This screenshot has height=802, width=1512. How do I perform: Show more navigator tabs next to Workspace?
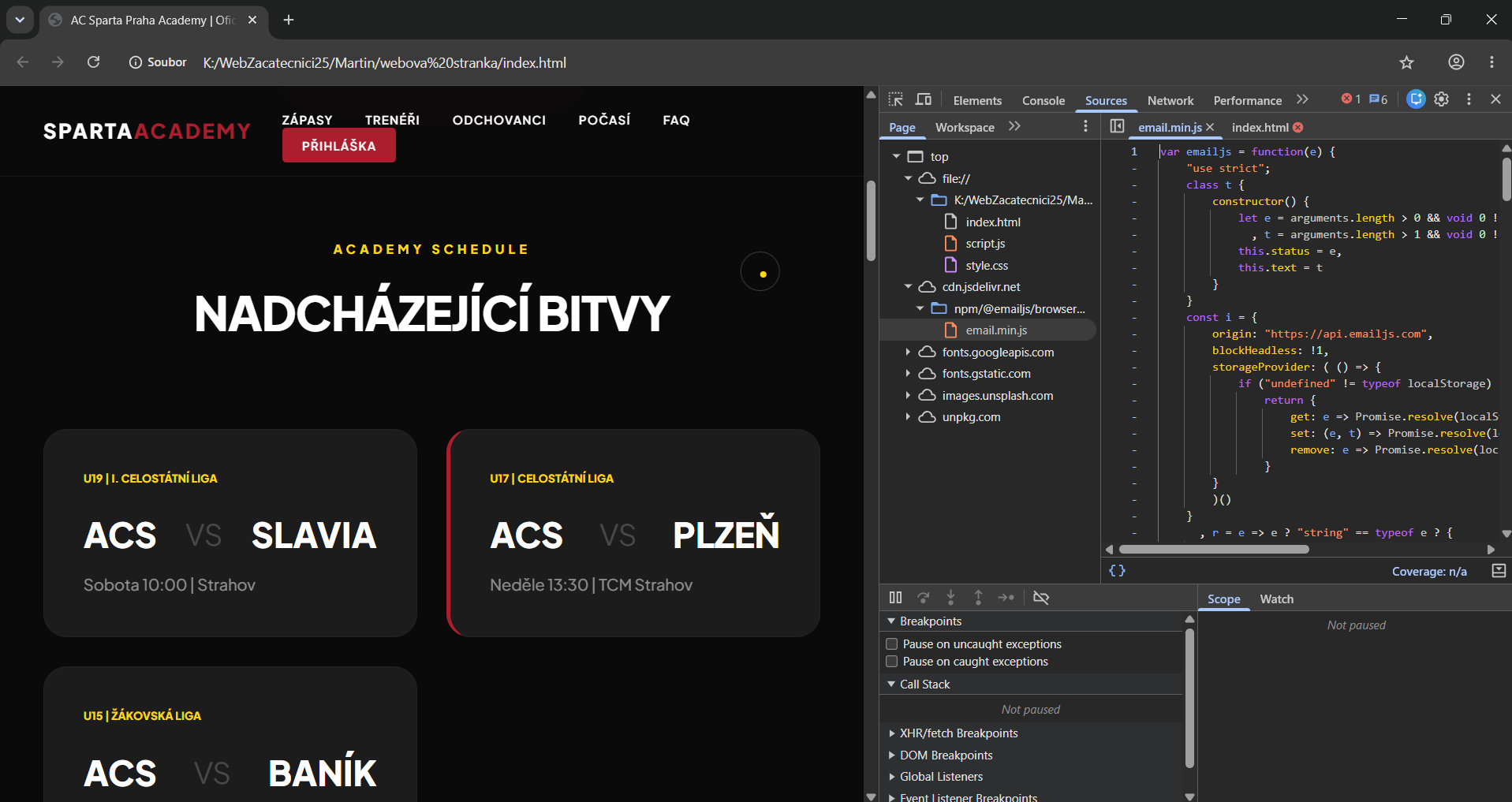pos(1014,126)
